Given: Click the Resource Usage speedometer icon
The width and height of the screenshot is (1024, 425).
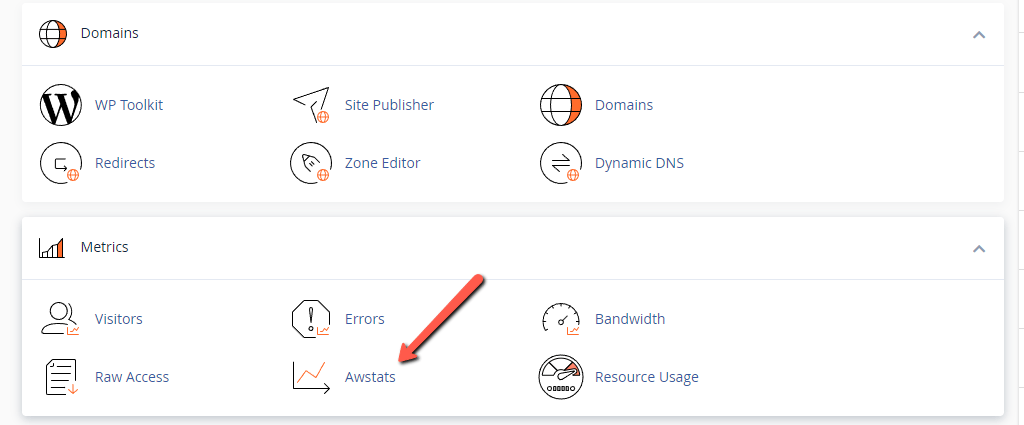Looking at the screenshot, I should tap(560, 377).
